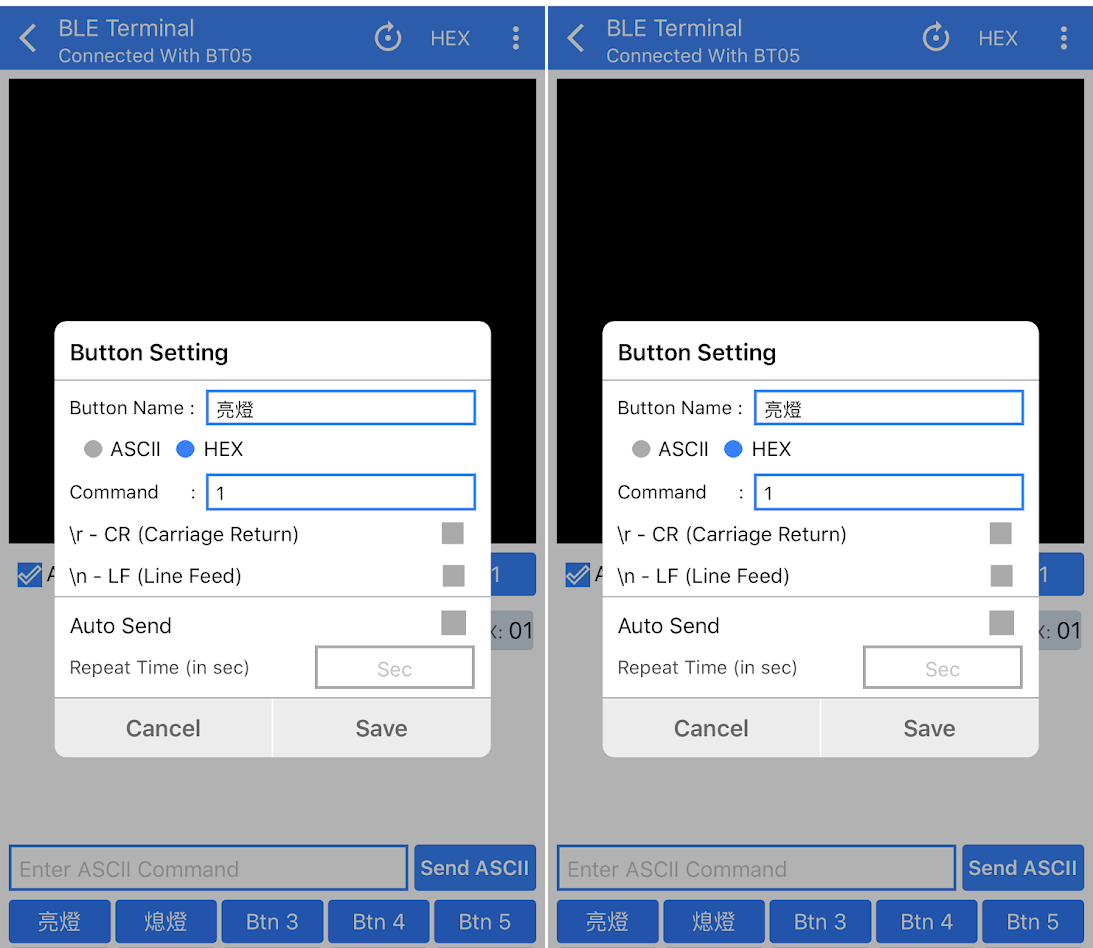
Task: Go back using left screen's back arrow
Action: click(x=28, y=38)
